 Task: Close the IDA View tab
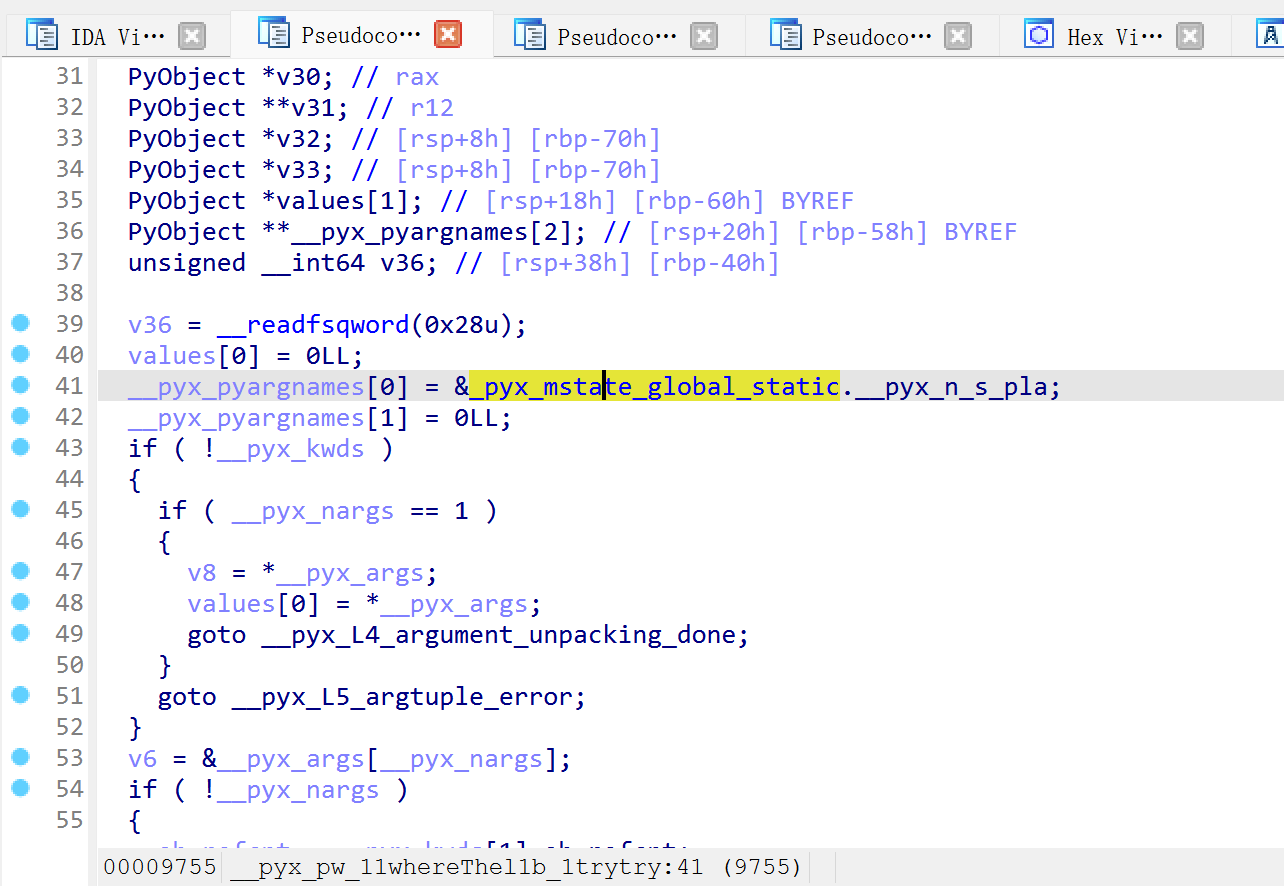pos(191,37)
